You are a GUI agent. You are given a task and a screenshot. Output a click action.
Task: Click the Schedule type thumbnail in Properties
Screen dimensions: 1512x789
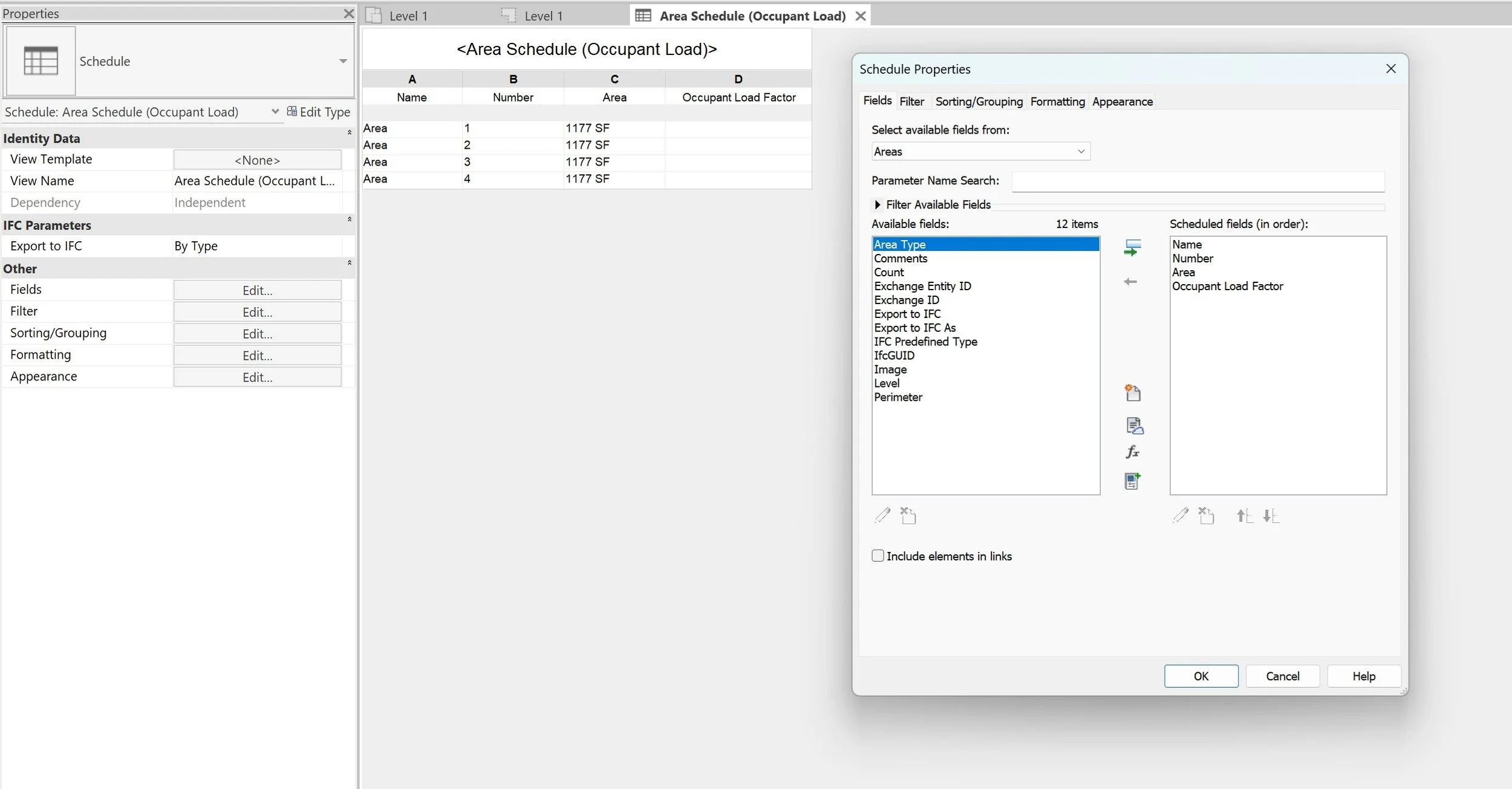click(41, 60)
